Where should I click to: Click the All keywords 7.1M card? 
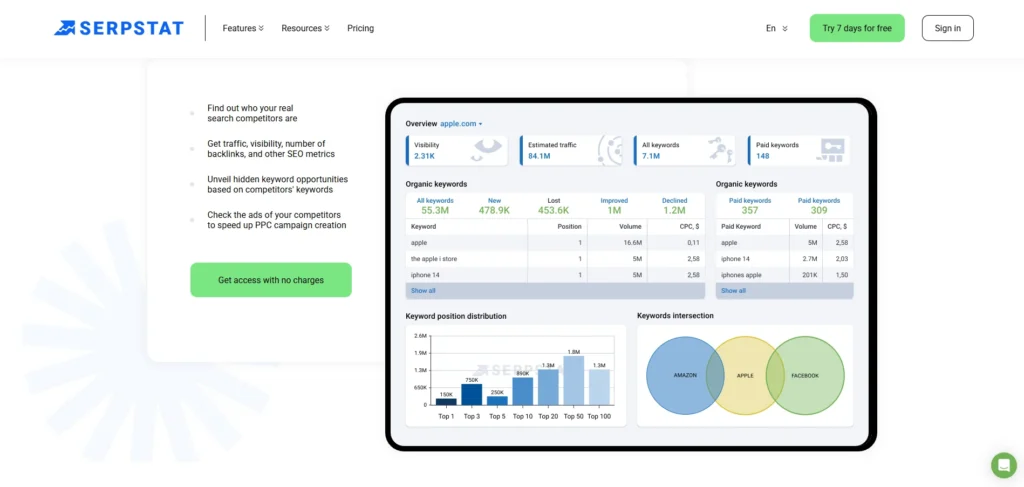tap(684, 150)
